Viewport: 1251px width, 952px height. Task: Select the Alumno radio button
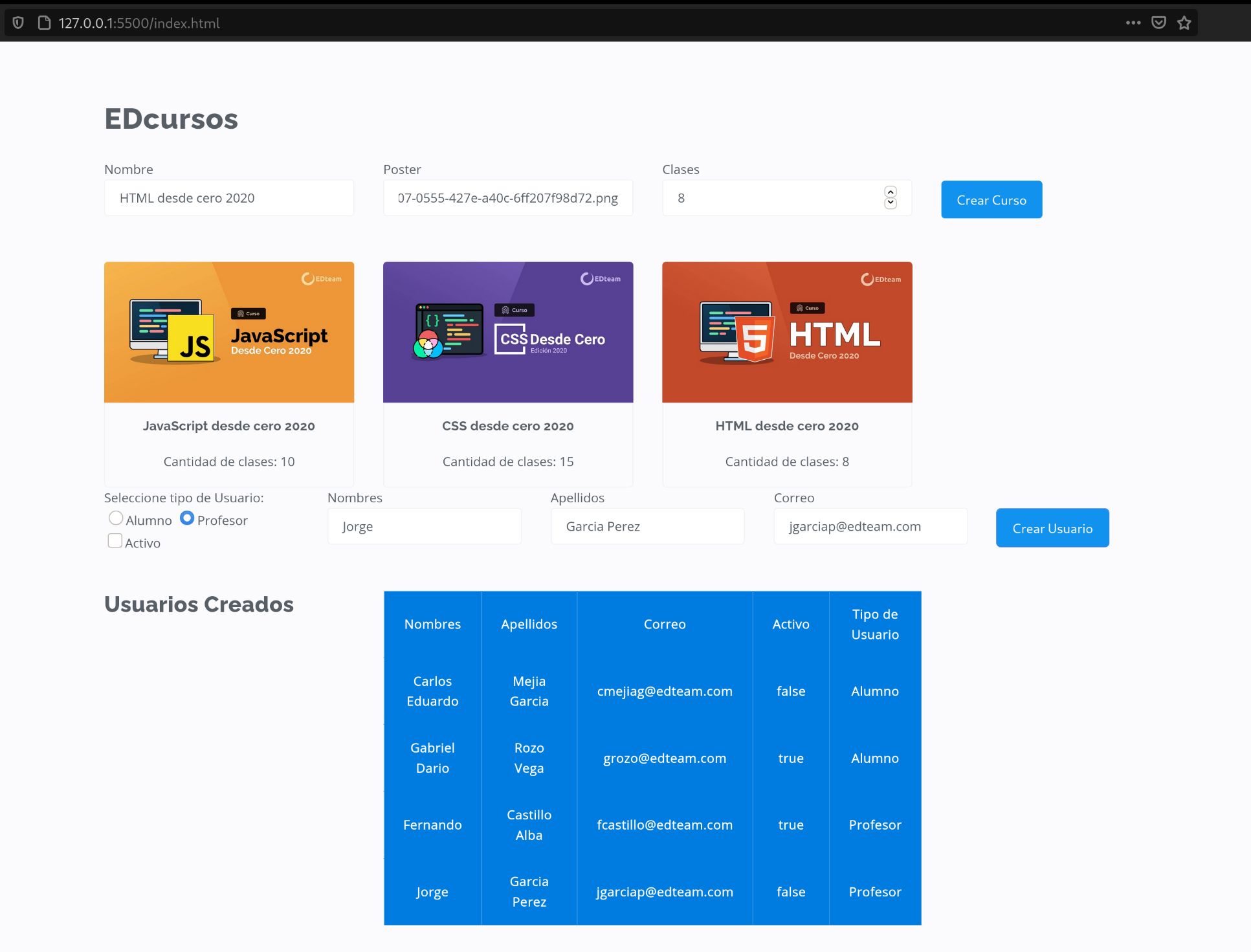(116, 518)
